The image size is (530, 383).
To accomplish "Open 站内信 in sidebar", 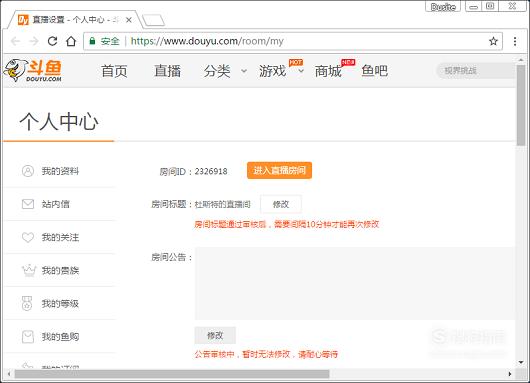I will coord(55,204).
